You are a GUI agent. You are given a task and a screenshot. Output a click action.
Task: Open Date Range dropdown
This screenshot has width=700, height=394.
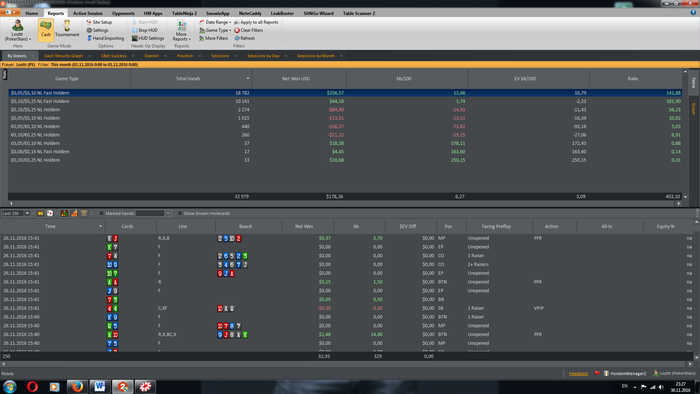click(215, 22)
